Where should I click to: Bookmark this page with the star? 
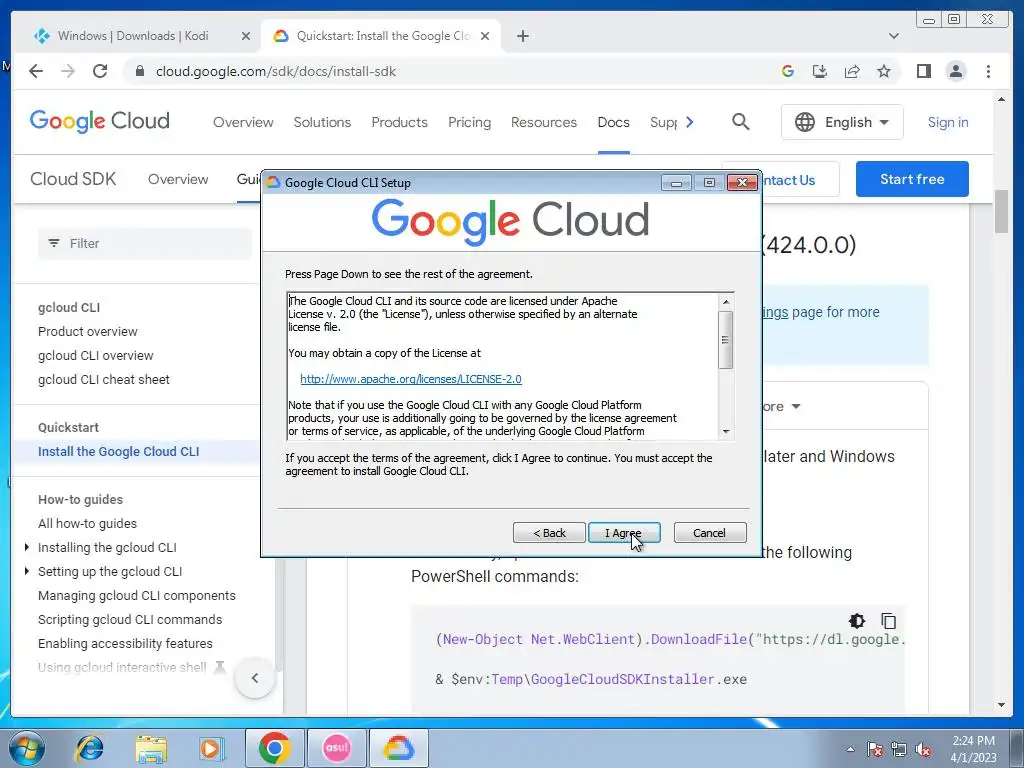click(x=884, y=71)
